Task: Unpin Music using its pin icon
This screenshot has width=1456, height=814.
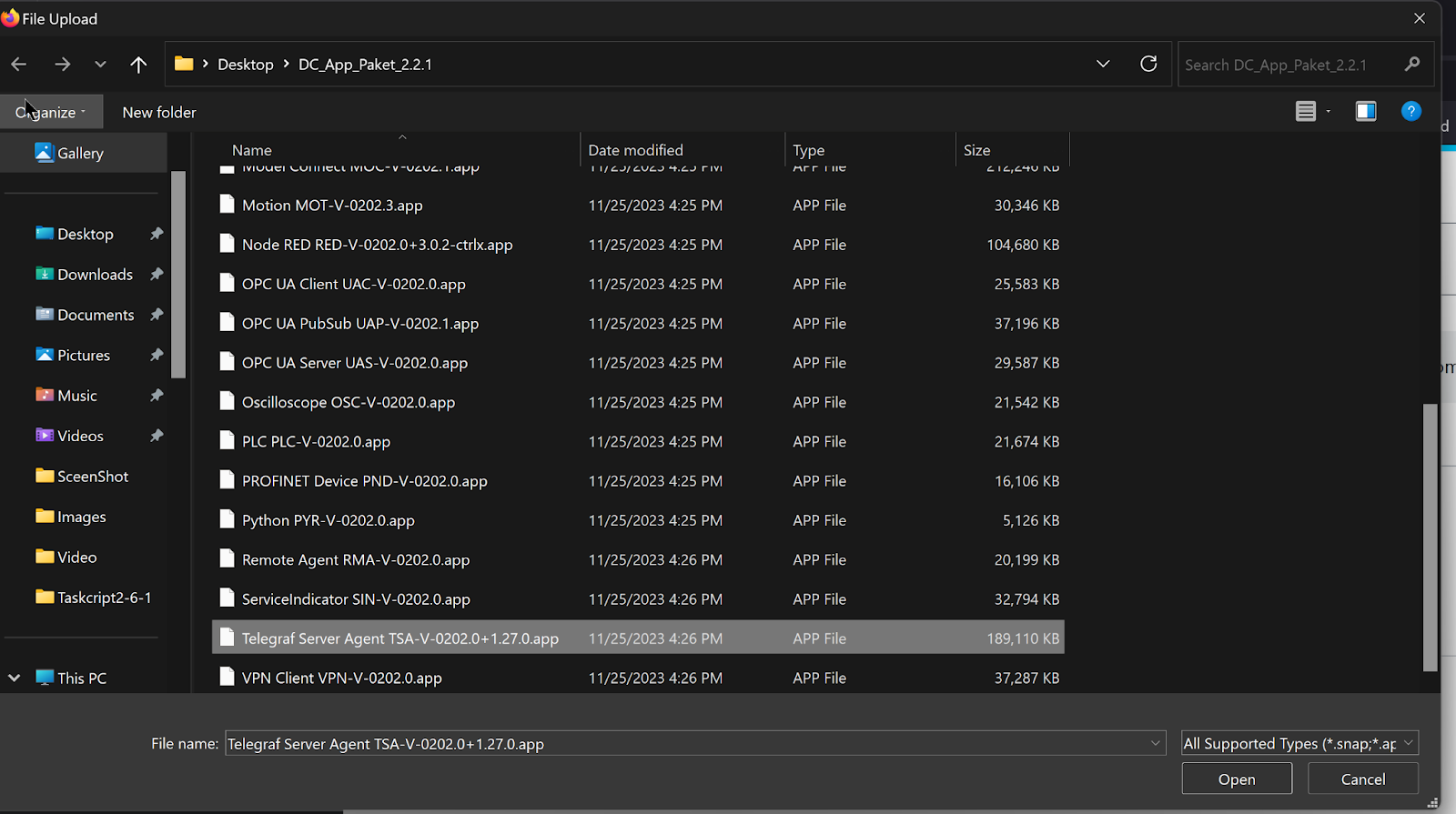Action: click(x=157, y=396)
